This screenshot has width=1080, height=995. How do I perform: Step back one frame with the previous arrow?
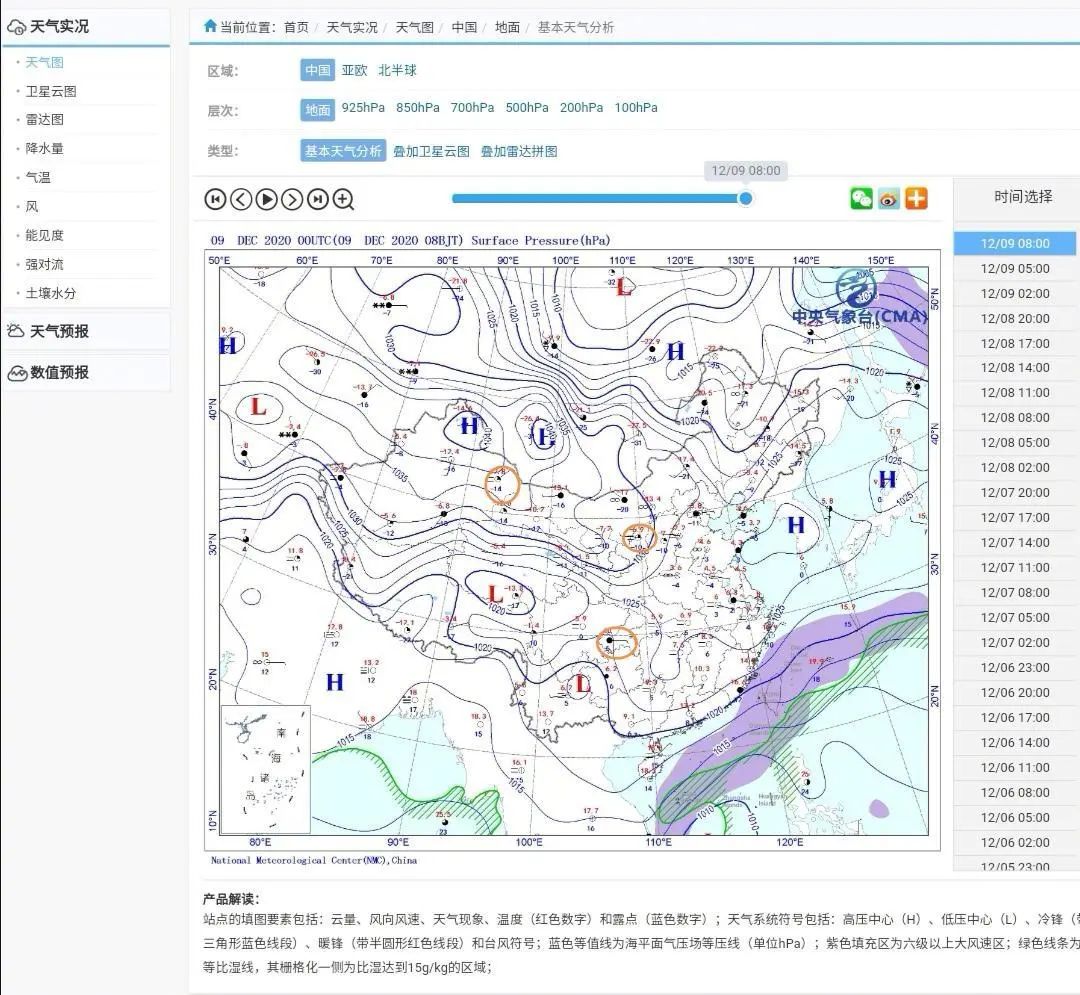tap(240, 199)
